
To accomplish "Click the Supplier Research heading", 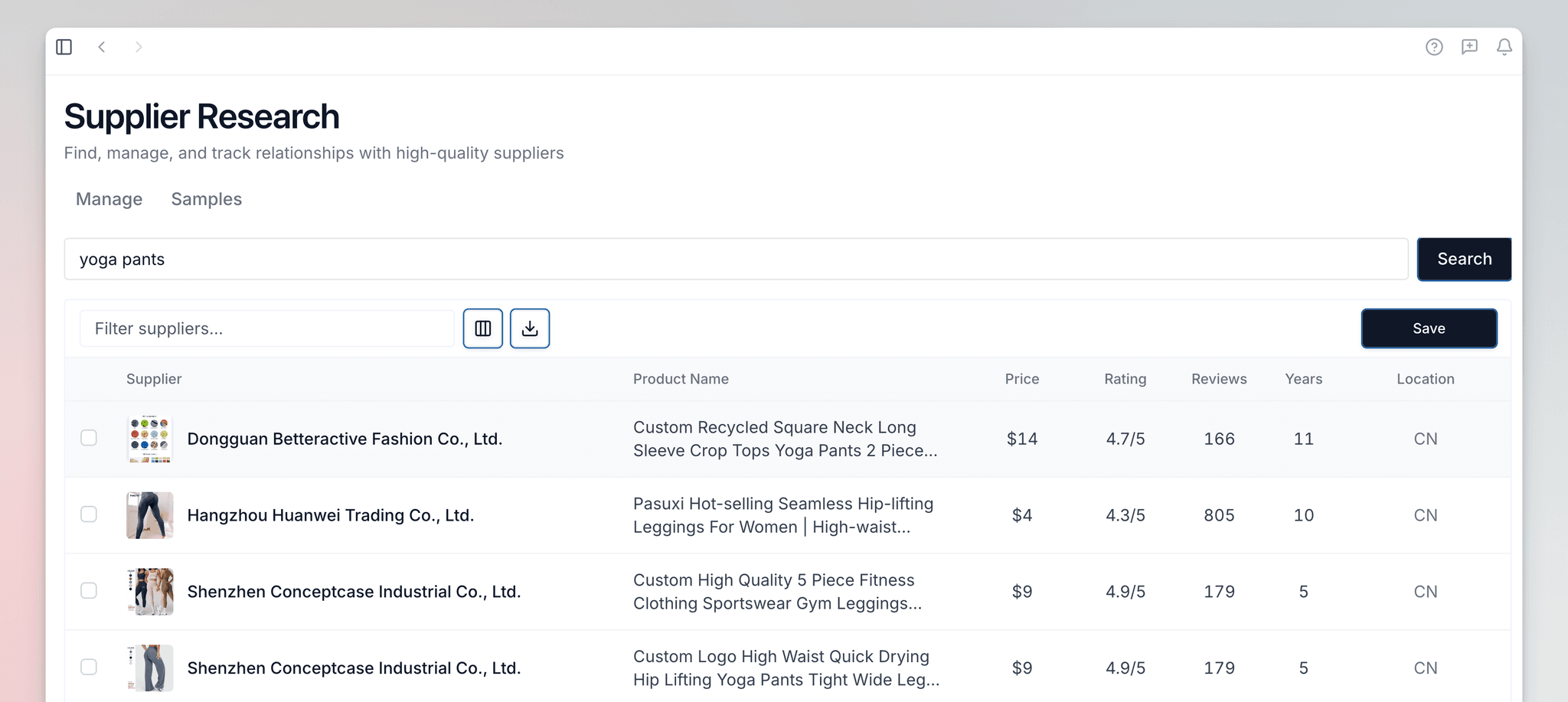I will click(201, 117).
